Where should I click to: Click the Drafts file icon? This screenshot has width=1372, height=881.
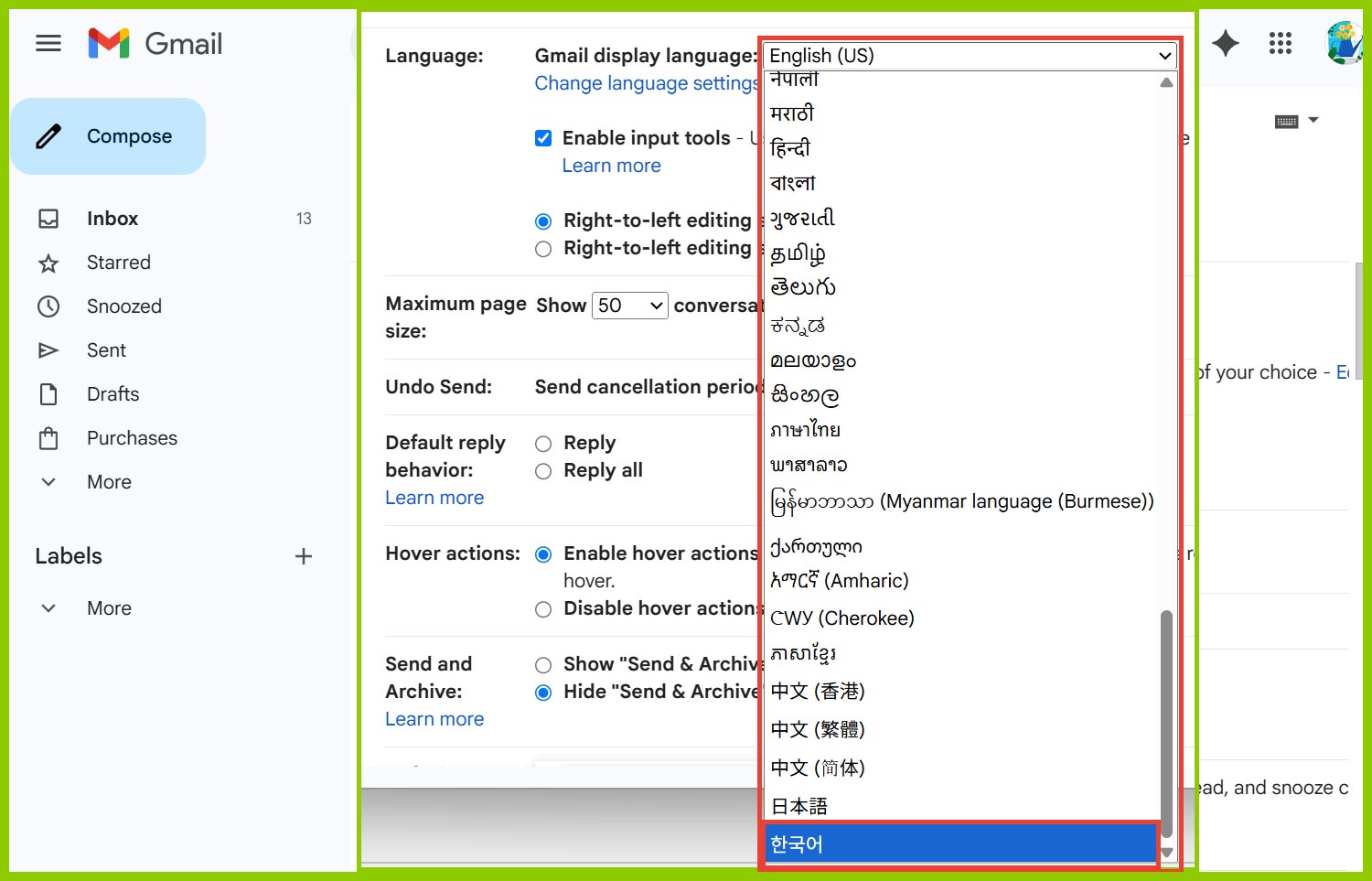coord(48,394)
